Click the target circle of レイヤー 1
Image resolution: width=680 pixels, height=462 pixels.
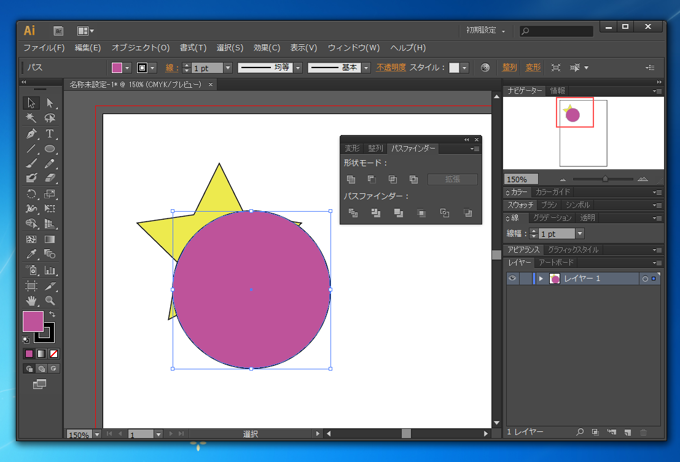point(645,279)
